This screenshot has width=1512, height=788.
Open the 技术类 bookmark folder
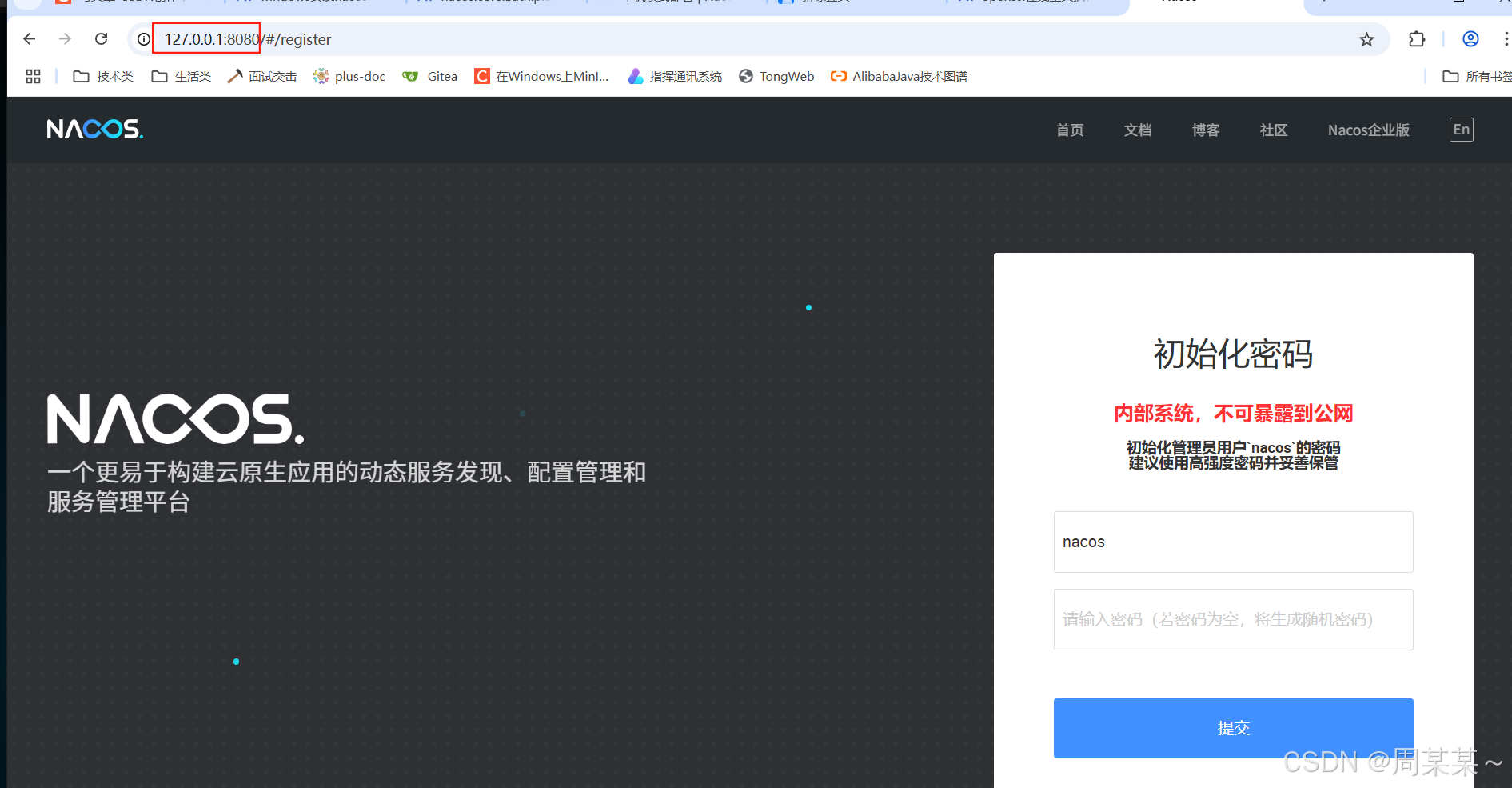coord(103,76)
